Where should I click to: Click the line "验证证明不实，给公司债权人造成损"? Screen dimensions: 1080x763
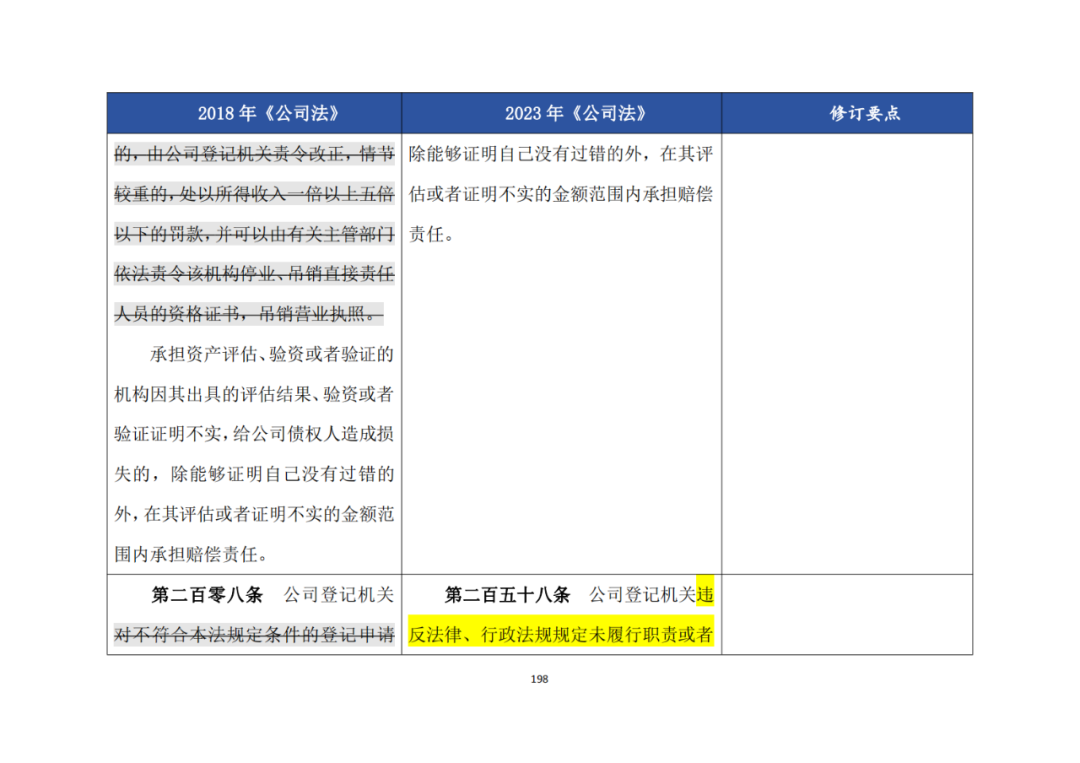(x=254, y=434)
